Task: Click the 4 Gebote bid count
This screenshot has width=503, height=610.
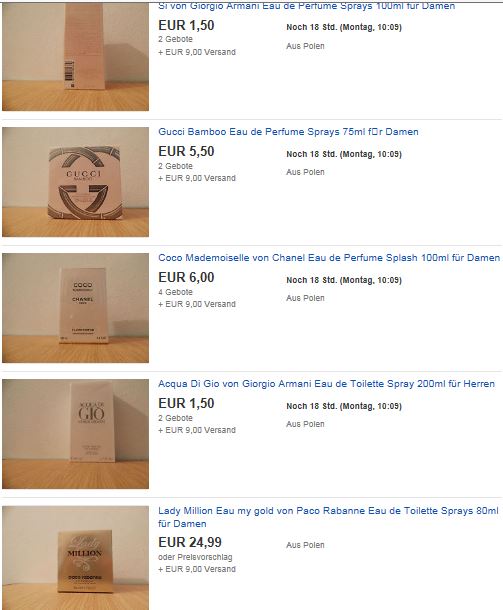Action: click(x=175, y=292)
